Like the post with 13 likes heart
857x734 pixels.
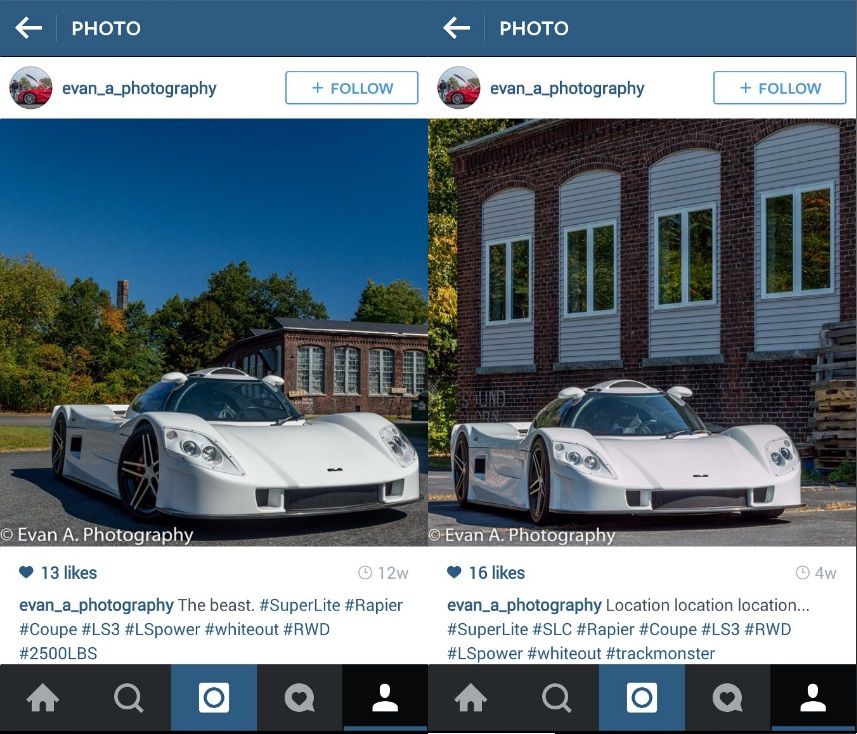[x=26, y=572]
